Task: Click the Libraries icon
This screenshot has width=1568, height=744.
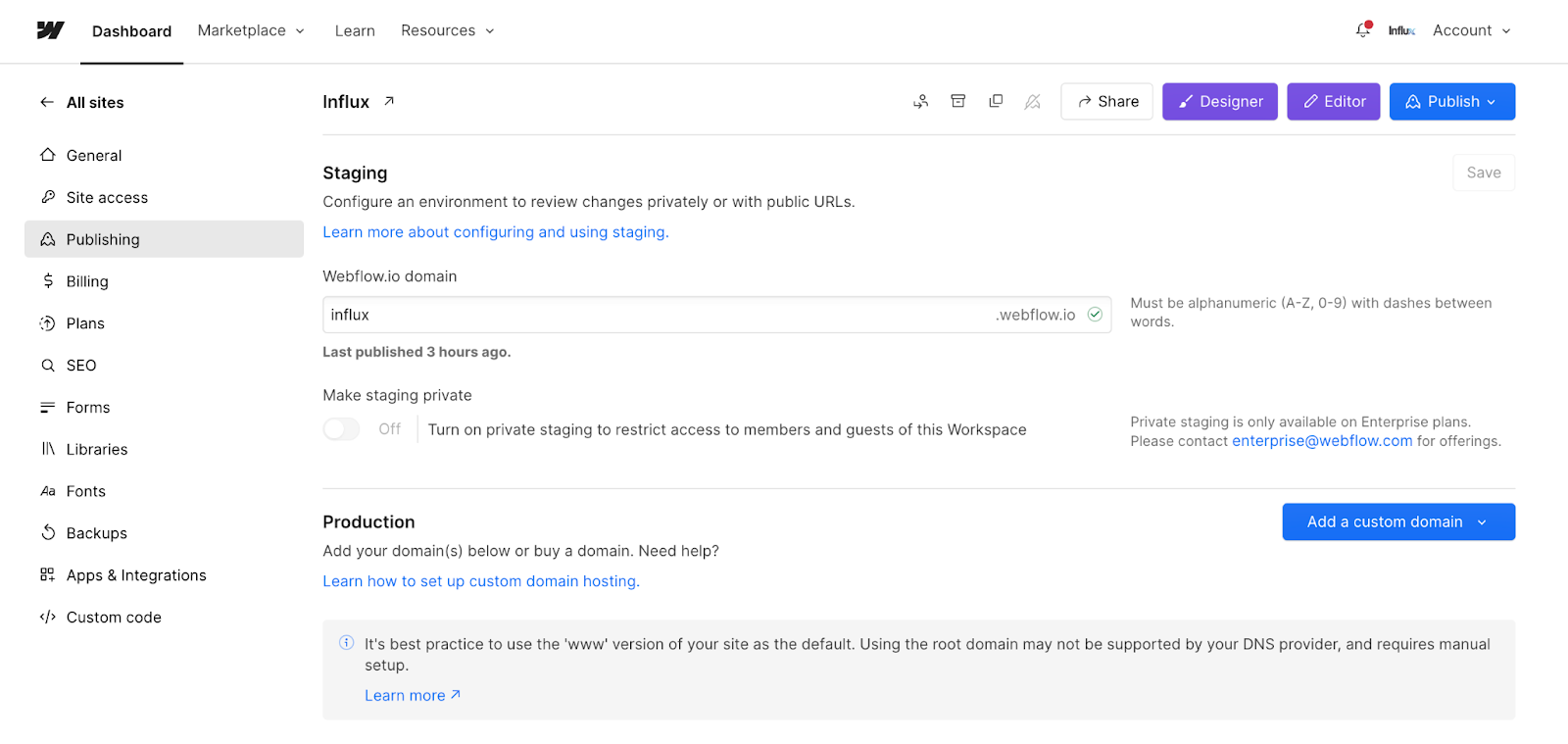Action: click(48, 449)
